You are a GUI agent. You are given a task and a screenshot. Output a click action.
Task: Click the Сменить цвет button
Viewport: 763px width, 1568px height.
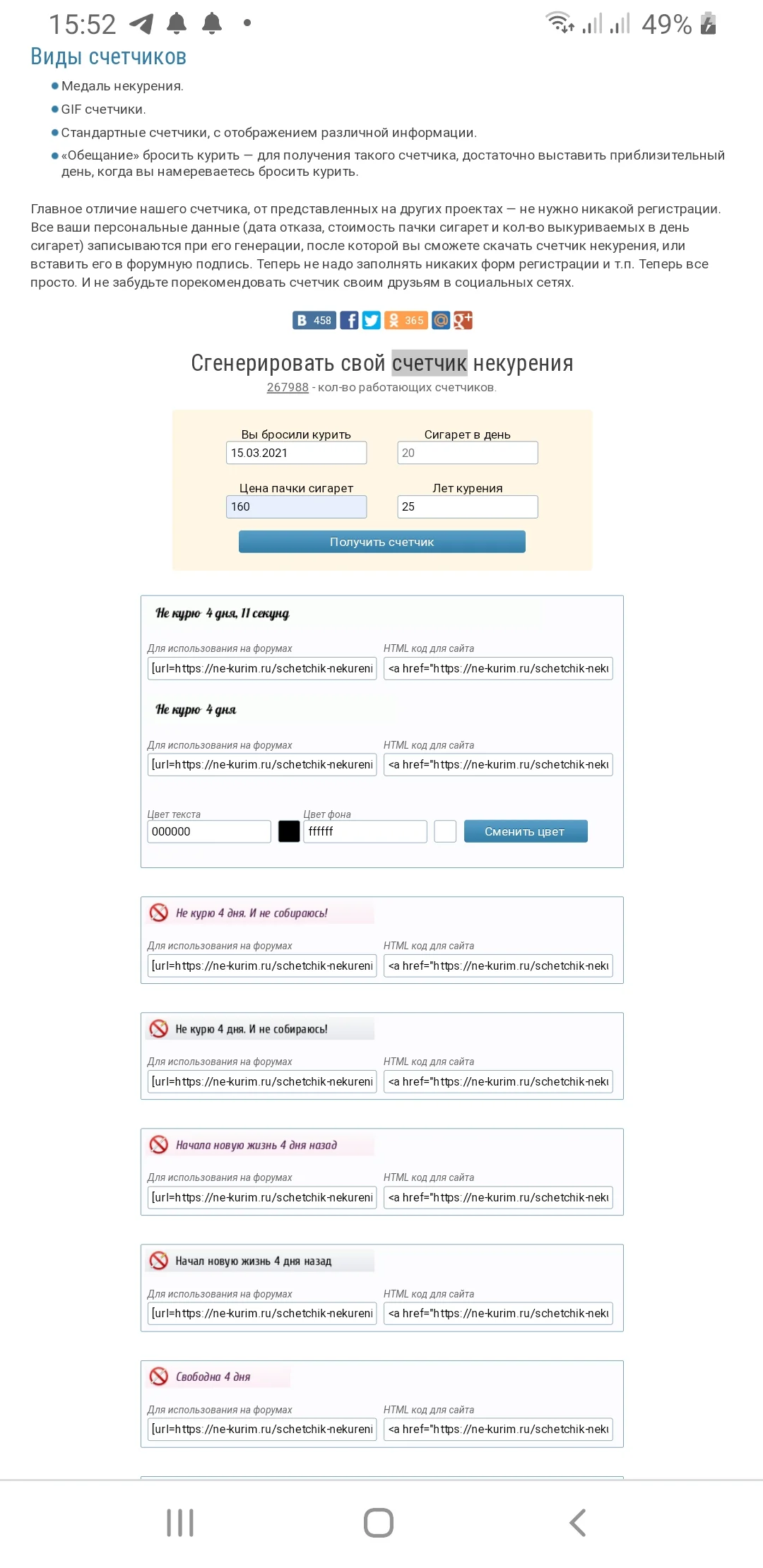click(525, 831)
